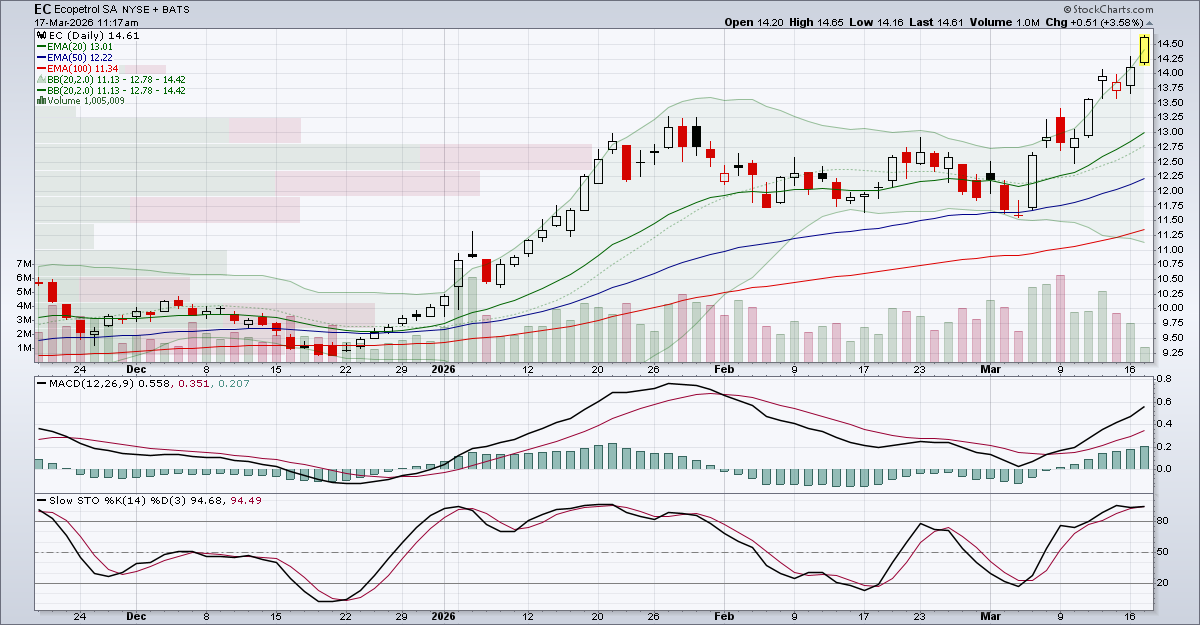Click the '11.00' price axis label
Viewport: 1200px width, 625px height.
click(1172, 249)
